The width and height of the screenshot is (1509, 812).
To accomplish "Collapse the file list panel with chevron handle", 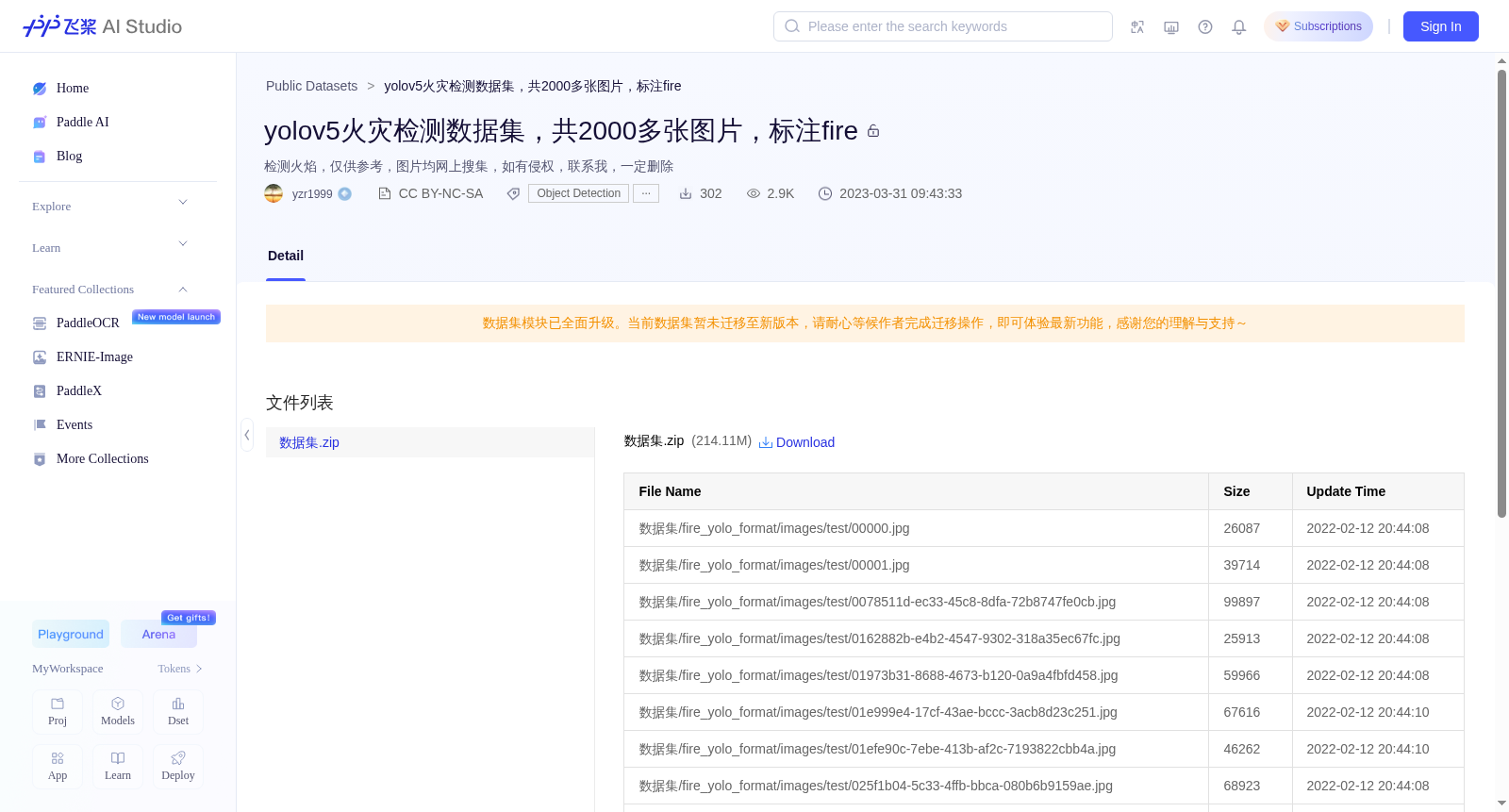I will 247,435.
